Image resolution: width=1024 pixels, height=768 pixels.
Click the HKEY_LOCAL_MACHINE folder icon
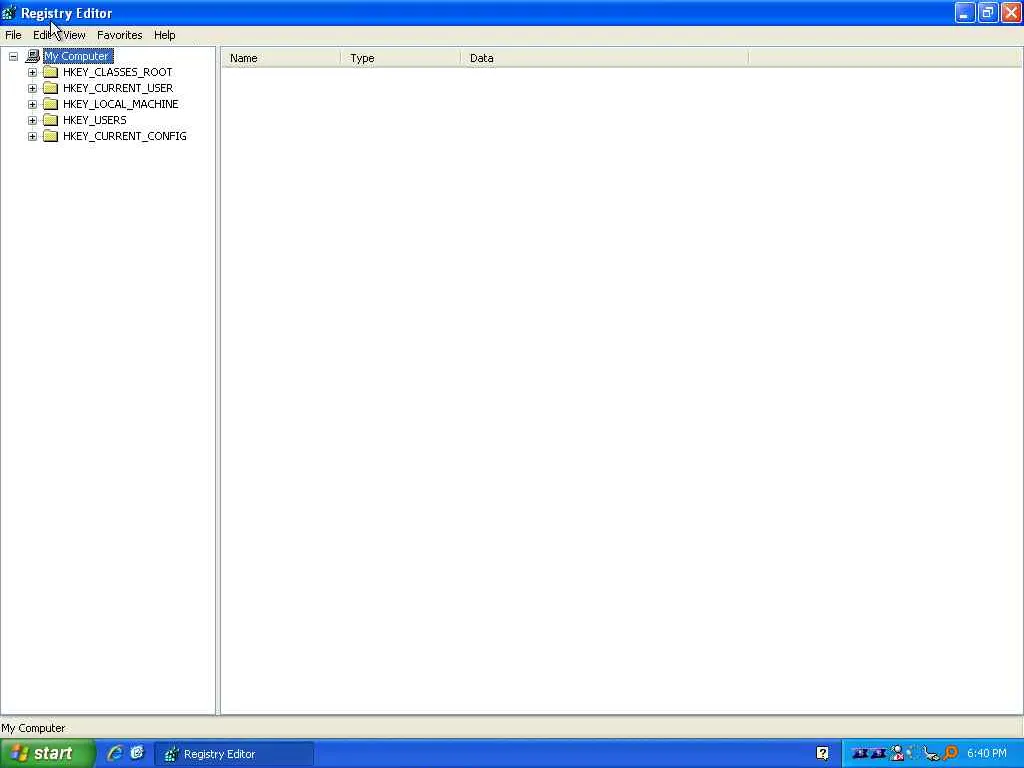click(50, 104)
